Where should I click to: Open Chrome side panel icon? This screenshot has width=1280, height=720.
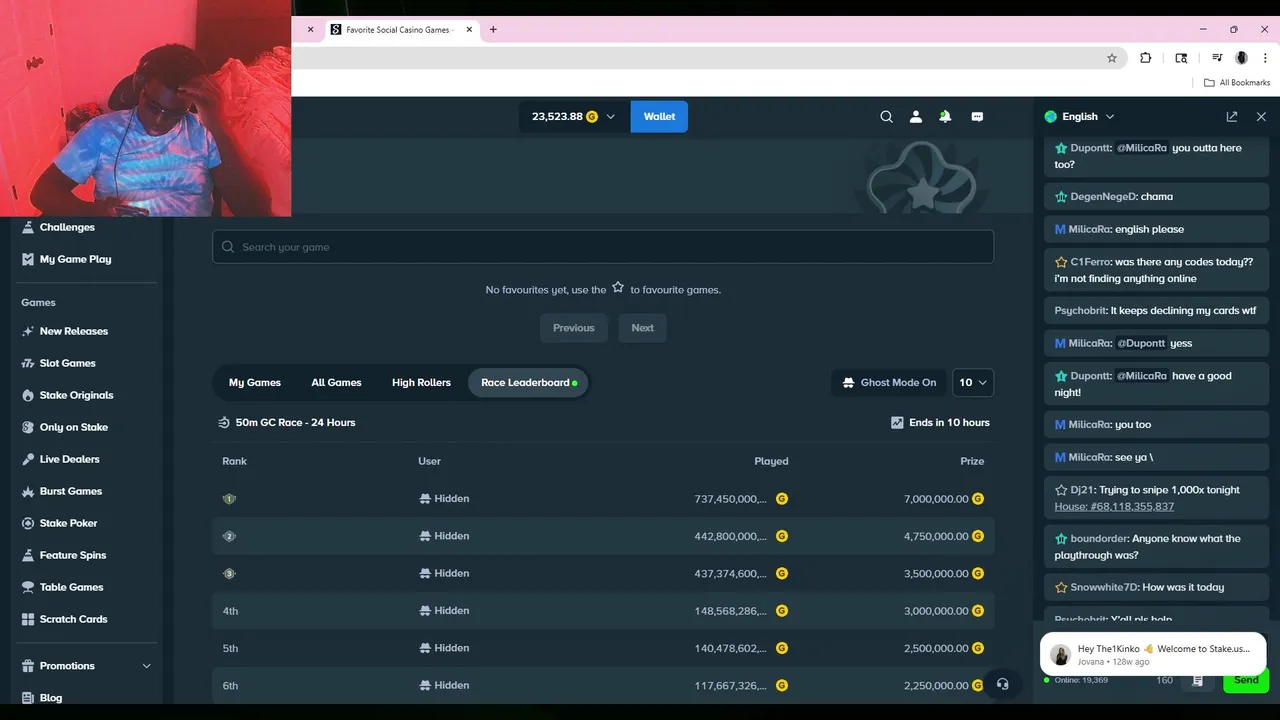pos(1181,58)
